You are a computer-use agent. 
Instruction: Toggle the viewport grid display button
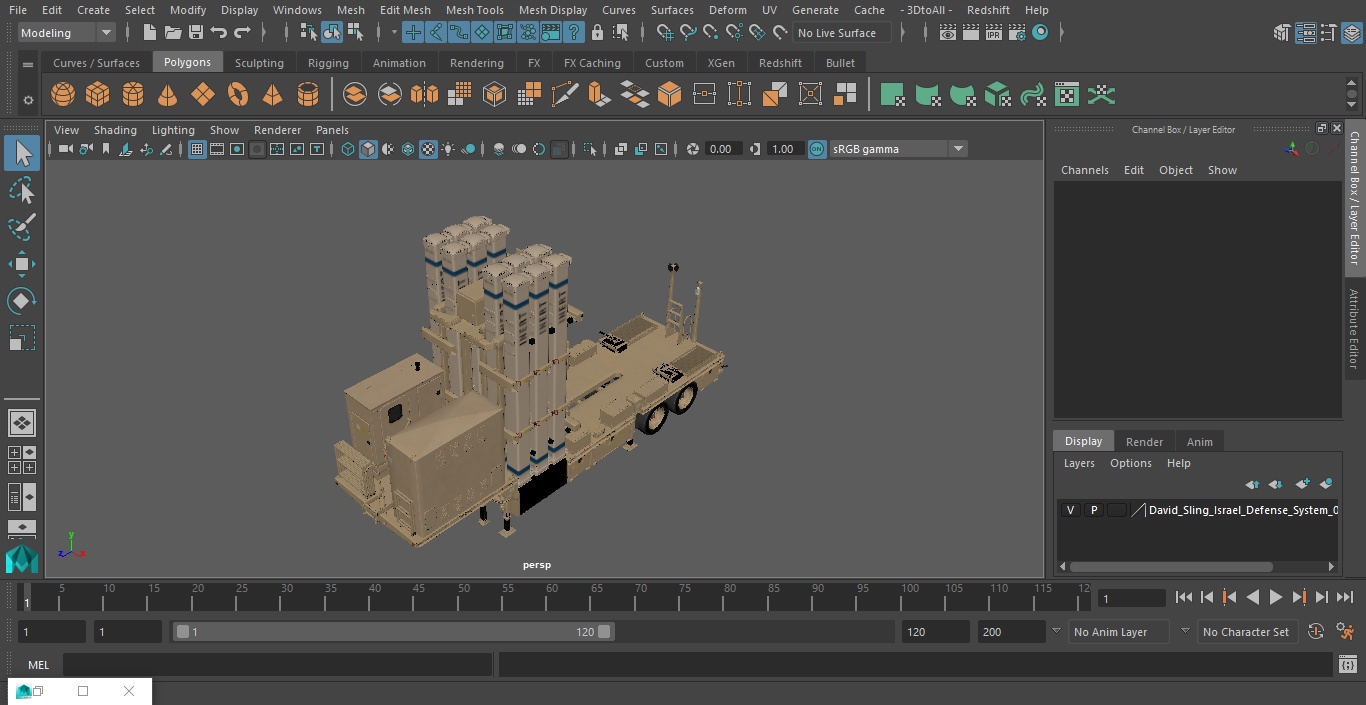(x=197, y=149)
